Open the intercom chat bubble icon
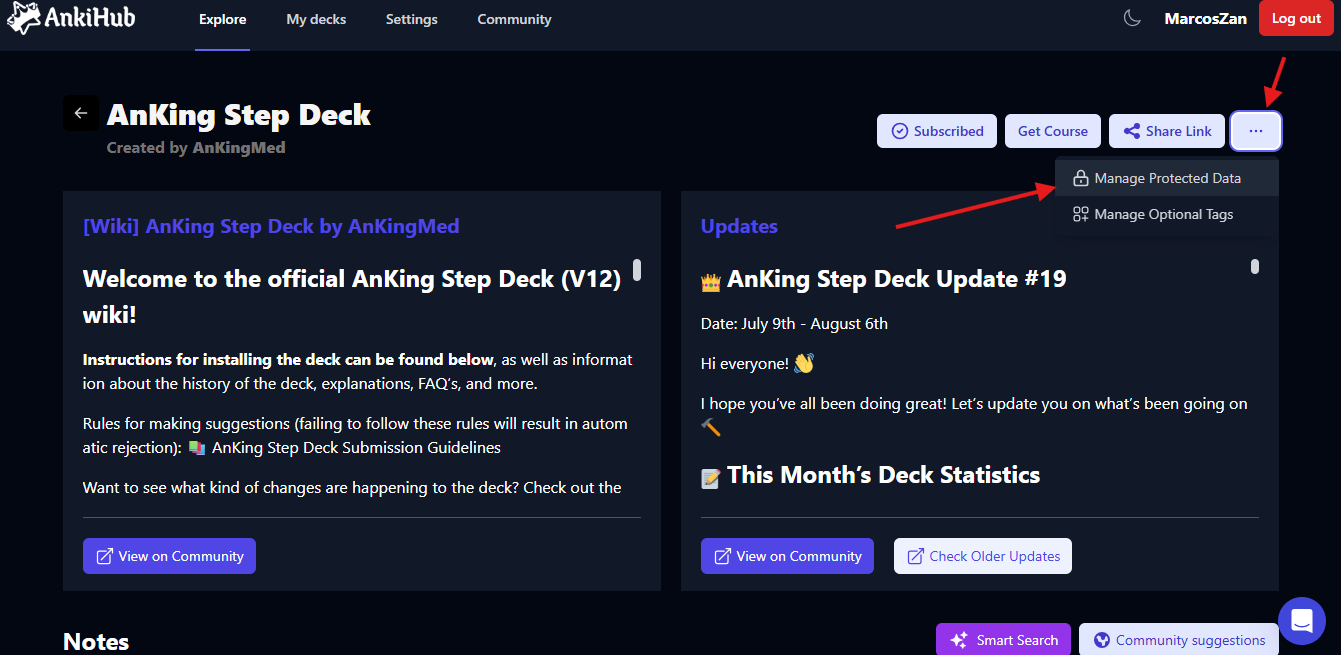 coord(1301,621)
